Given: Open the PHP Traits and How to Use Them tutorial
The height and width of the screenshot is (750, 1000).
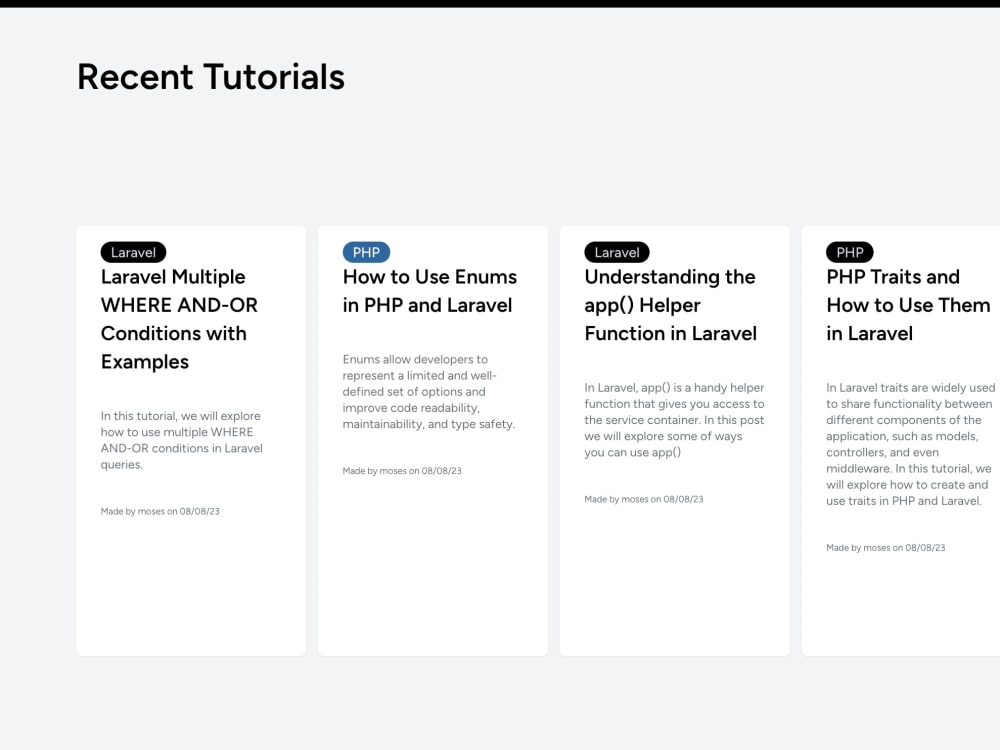Looking at the screenshot, I should (x=908, y=305).
